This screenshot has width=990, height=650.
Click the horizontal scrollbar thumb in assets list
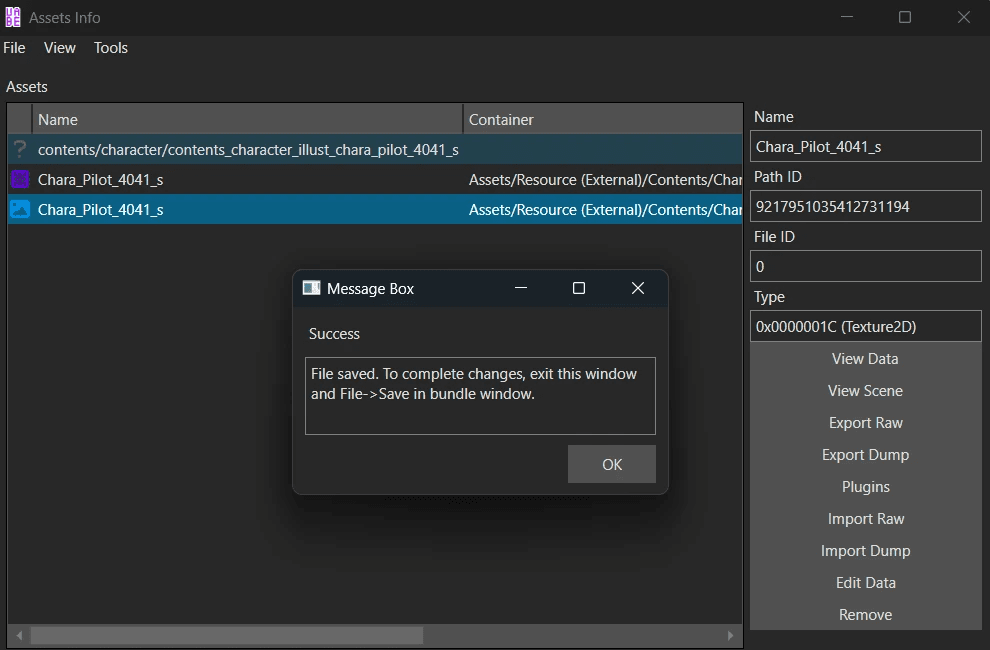(227, 635)
